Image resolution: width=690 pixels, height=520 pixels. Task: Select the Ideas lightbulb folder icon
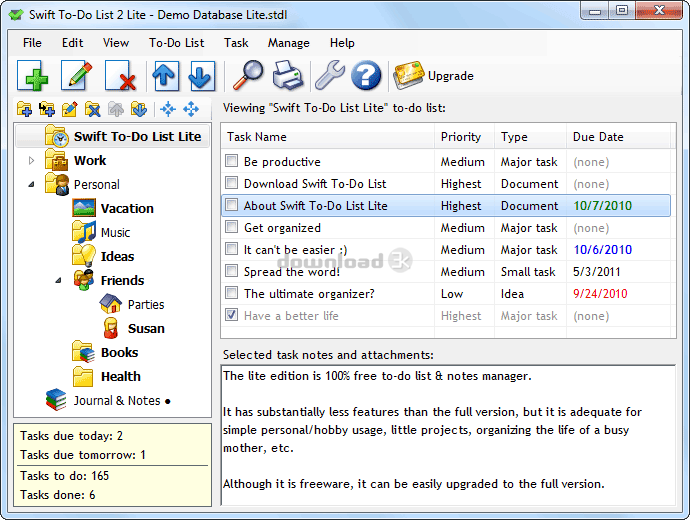(x=84, y=256)
